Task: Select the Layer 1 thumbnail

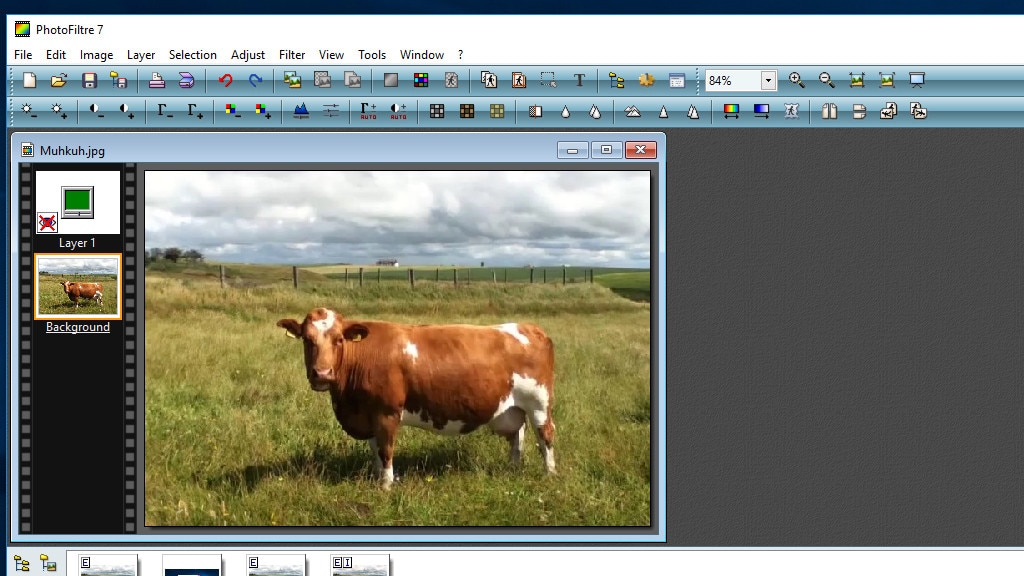Action: pos(78,202)
